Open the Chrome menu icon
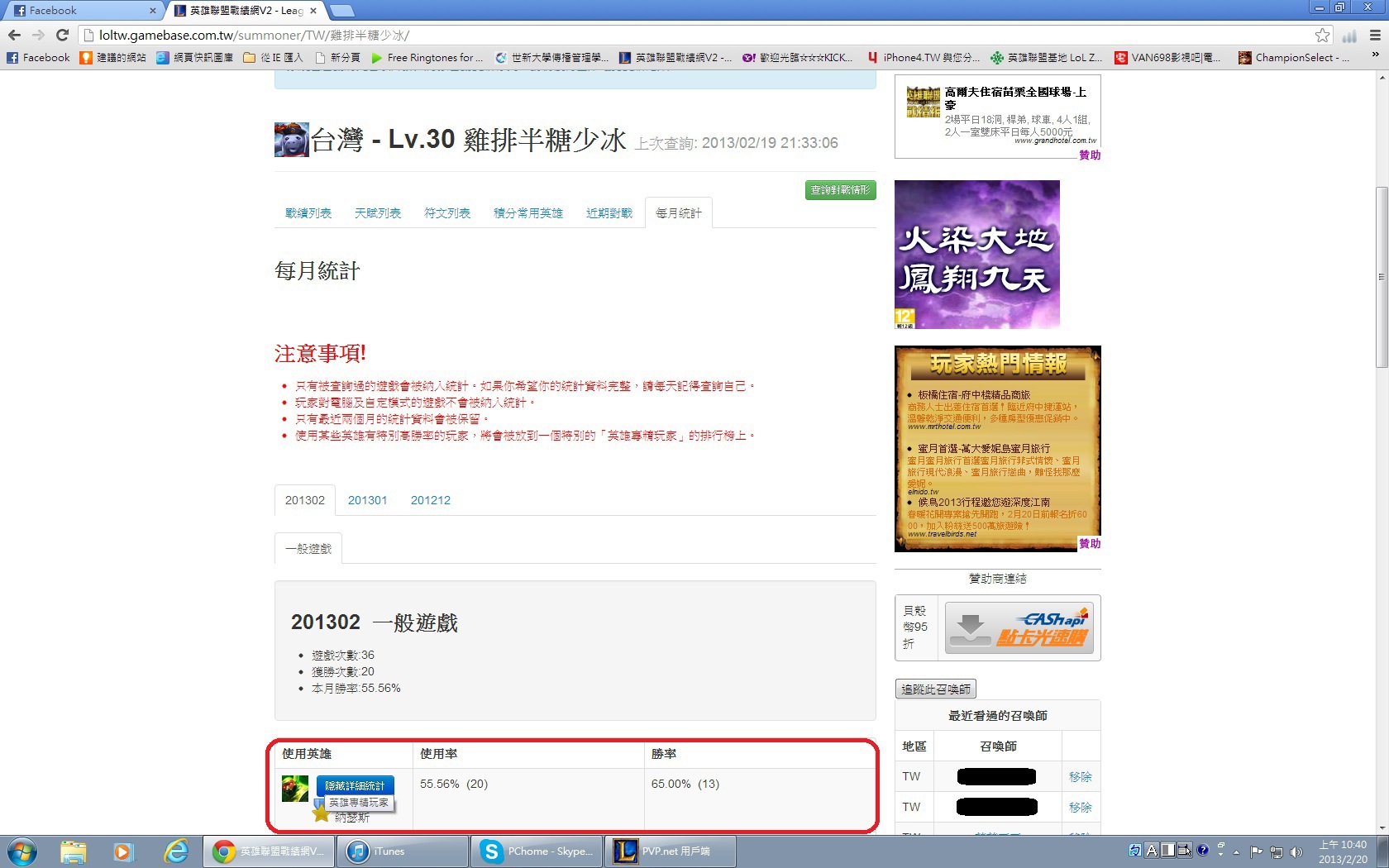 pyautogui.click(x=1375, y=35)
